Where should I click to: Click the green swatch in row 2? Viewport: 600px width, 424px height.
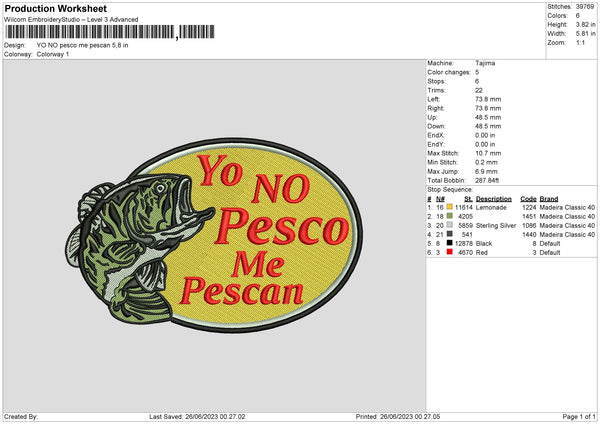click(449, 216)
